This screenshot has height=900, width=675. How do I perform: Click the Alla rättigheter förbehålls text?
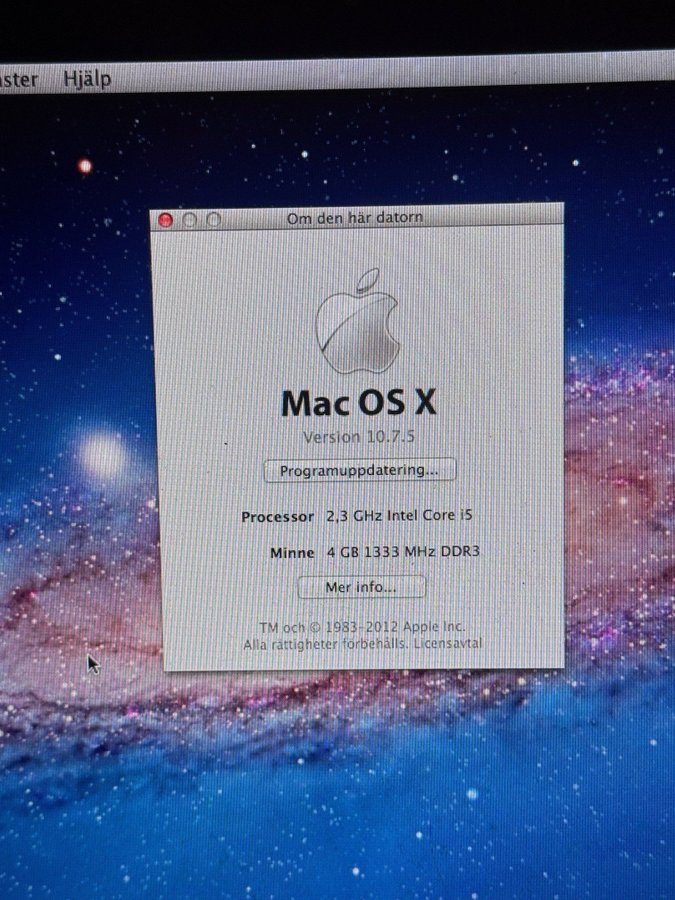(x=324, y=645)
